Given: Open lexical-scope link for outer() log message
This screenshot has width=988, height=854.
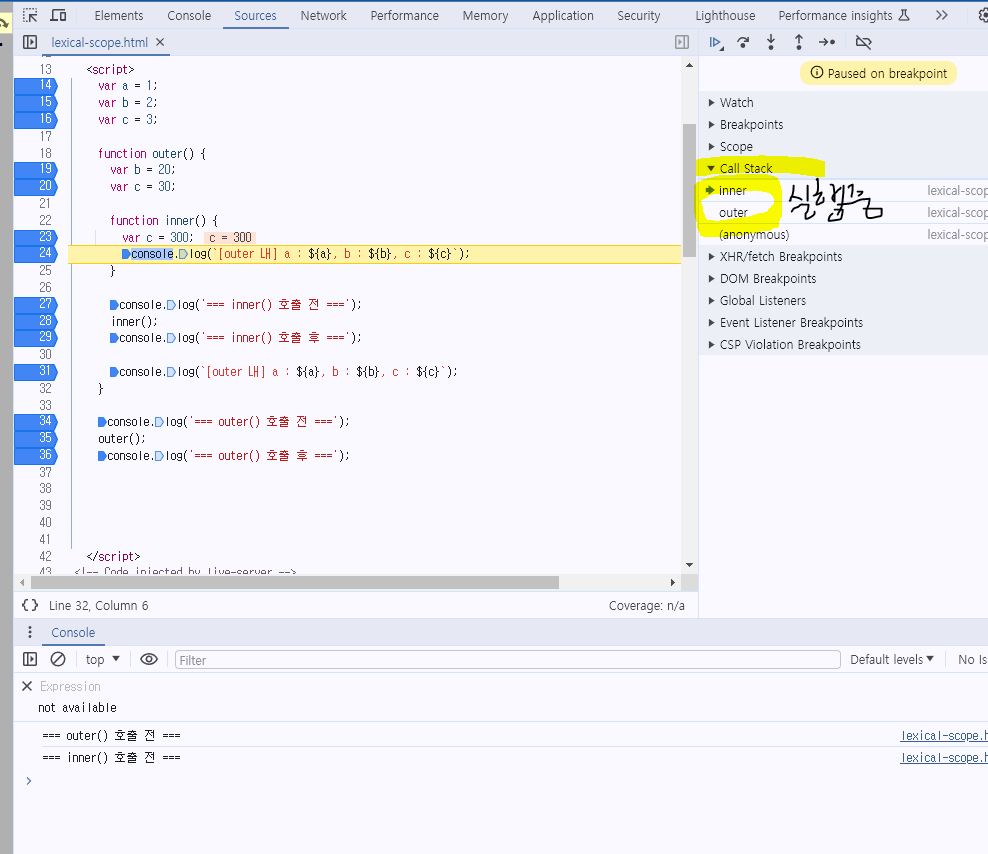Looking at the screenshot, I should pyautogui.click(x=943, y=736).
